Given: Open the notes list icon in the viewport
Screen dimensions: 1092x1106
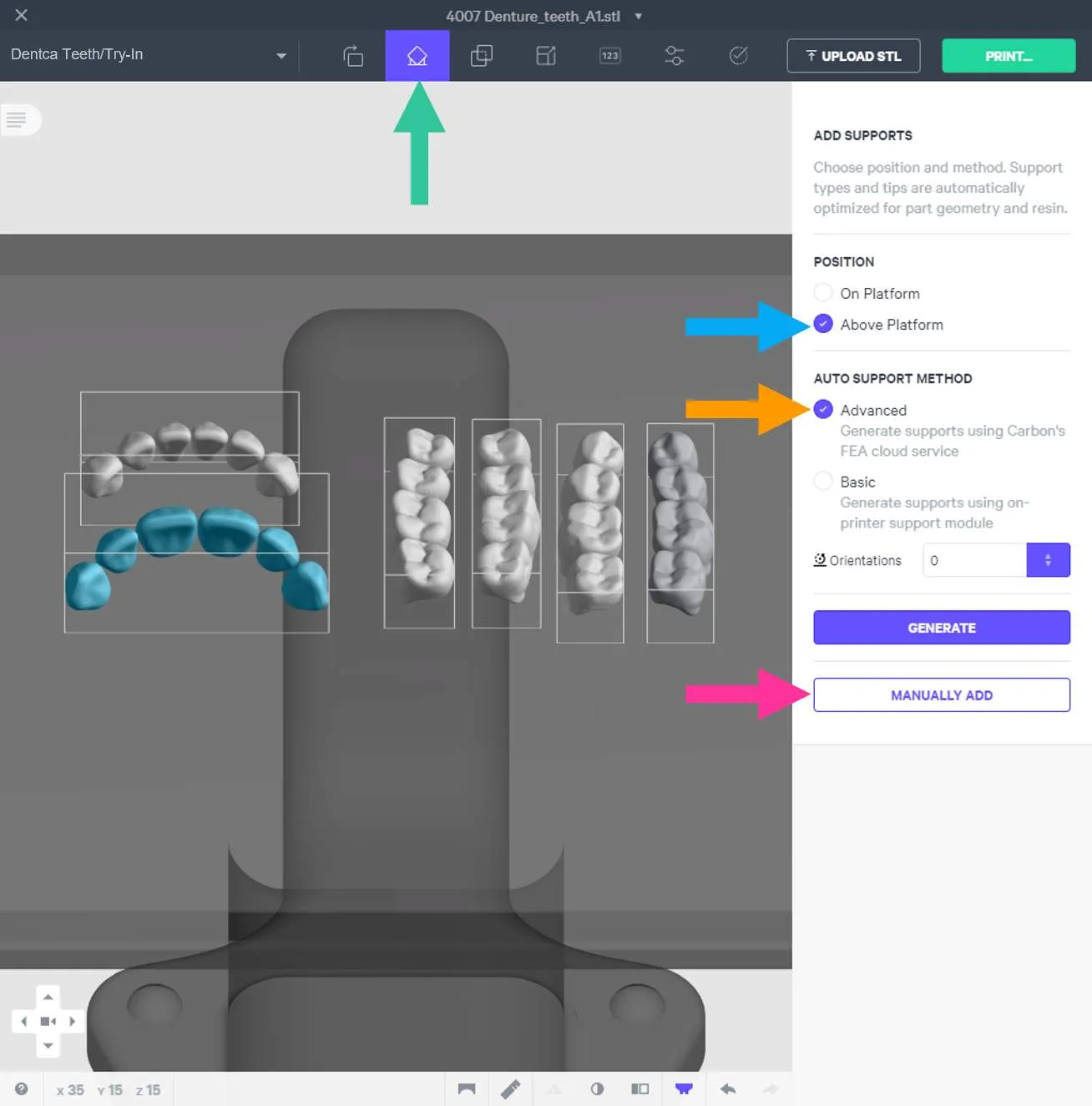Looking at the screenshot, I should point(17,119).
